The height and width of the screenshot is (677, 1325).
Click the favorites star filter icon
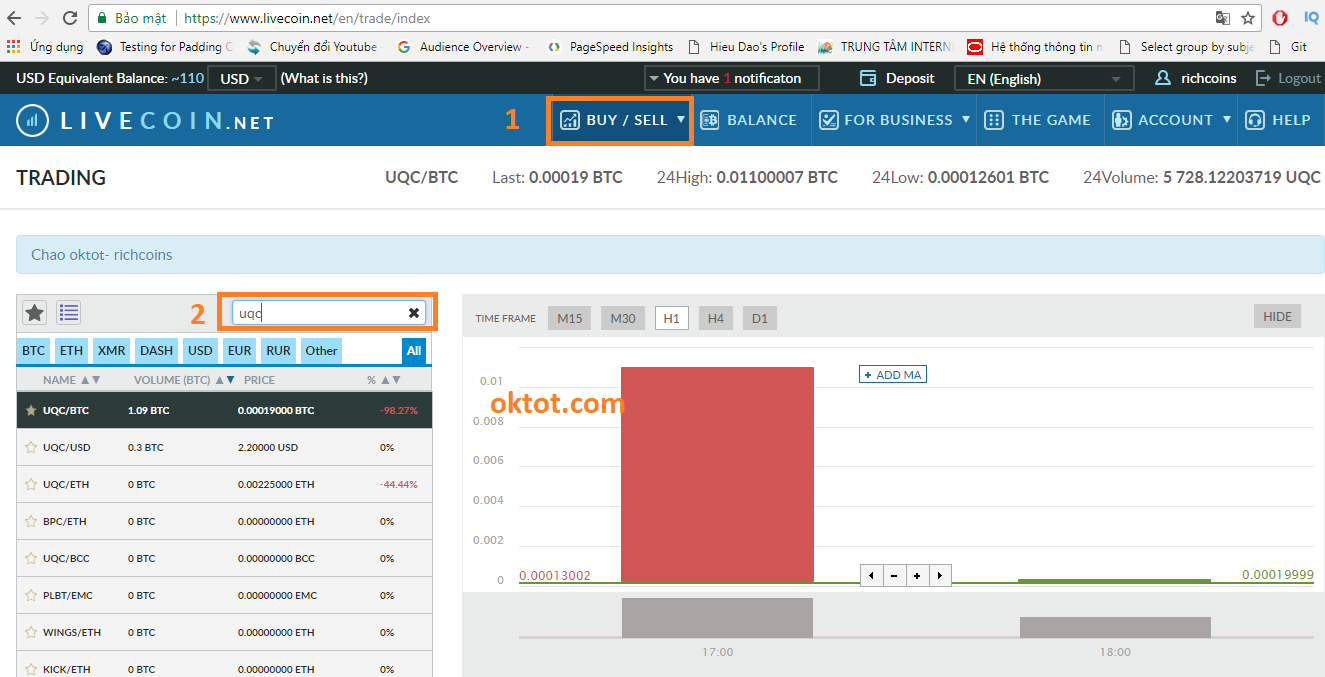tap(35, 313)
